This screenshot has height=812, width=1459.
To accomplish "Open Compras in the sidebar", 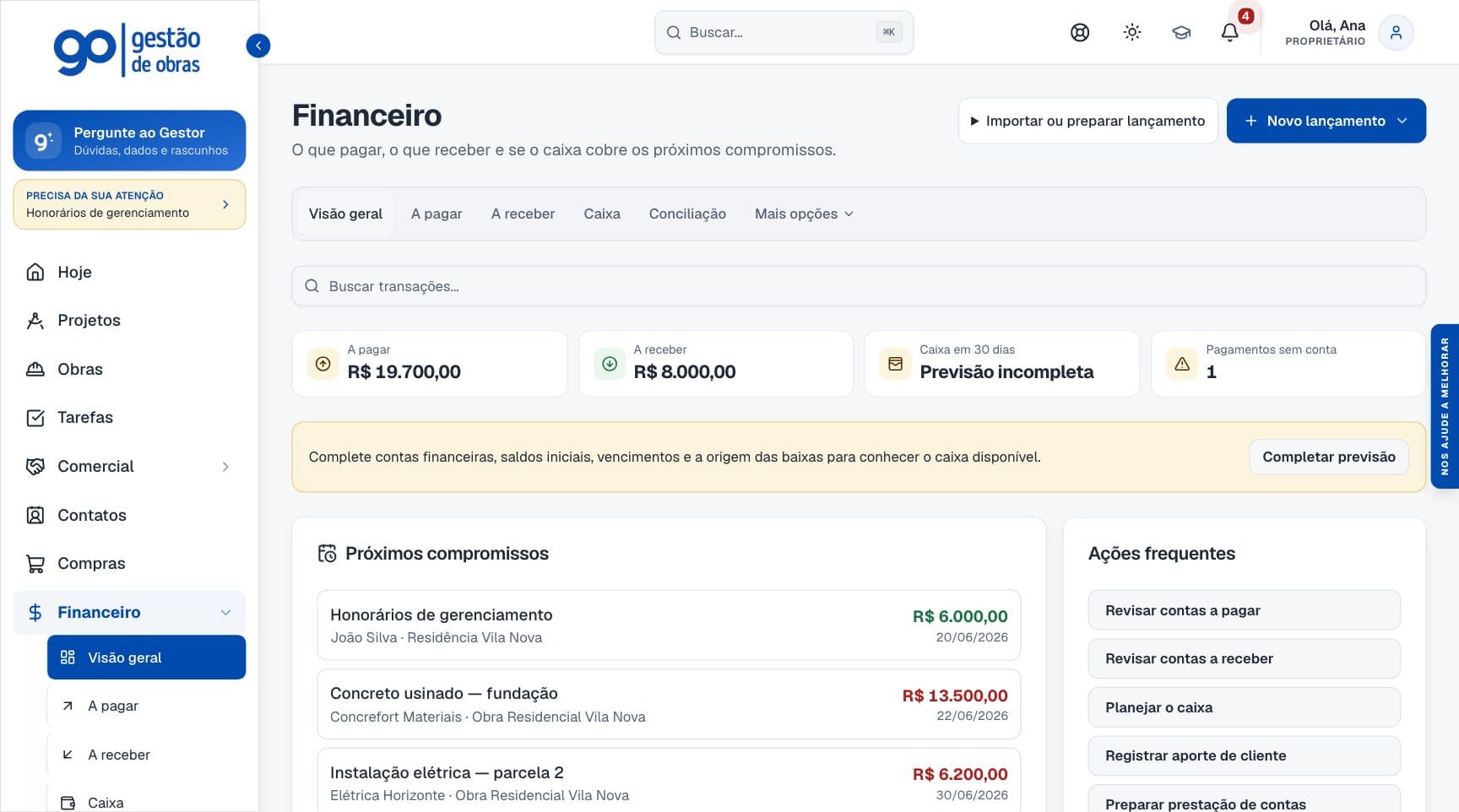I will pos(129,564).
